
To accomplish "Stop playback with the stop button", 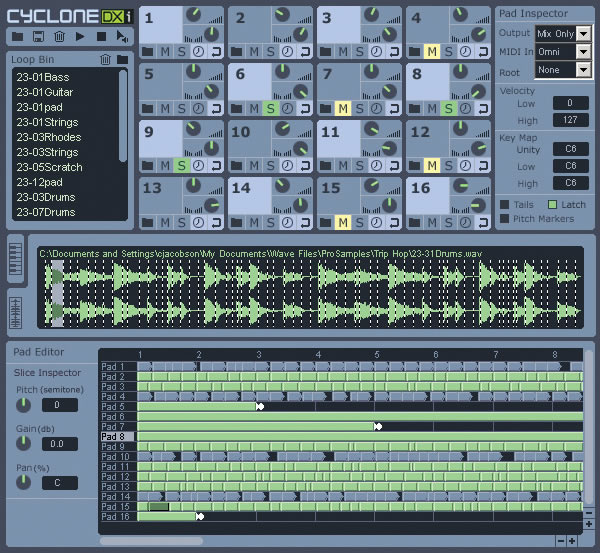I will point(101,37).
